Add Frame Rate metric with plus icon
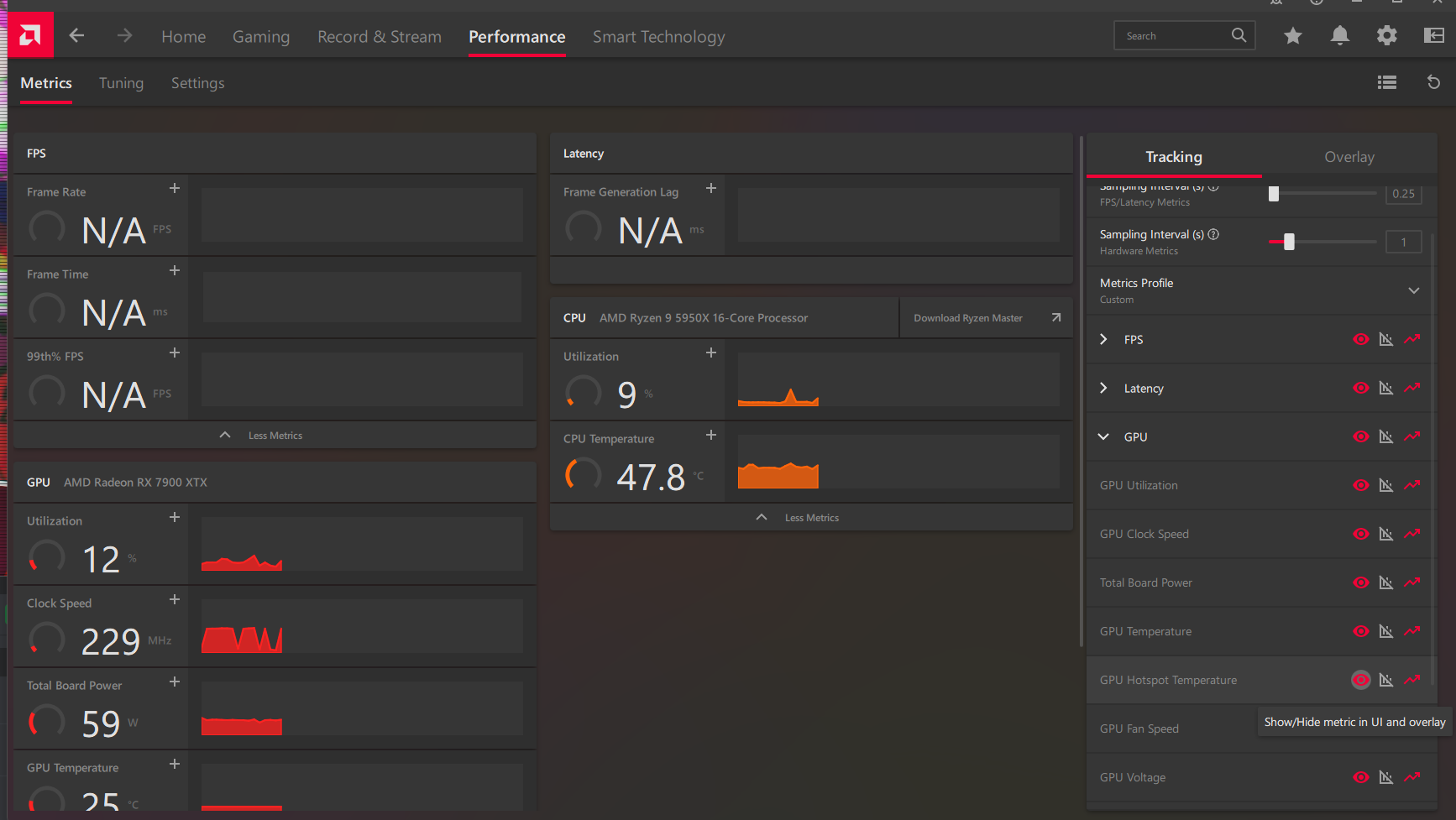Viewport: 1456px width, 820px height. point(175,188)
